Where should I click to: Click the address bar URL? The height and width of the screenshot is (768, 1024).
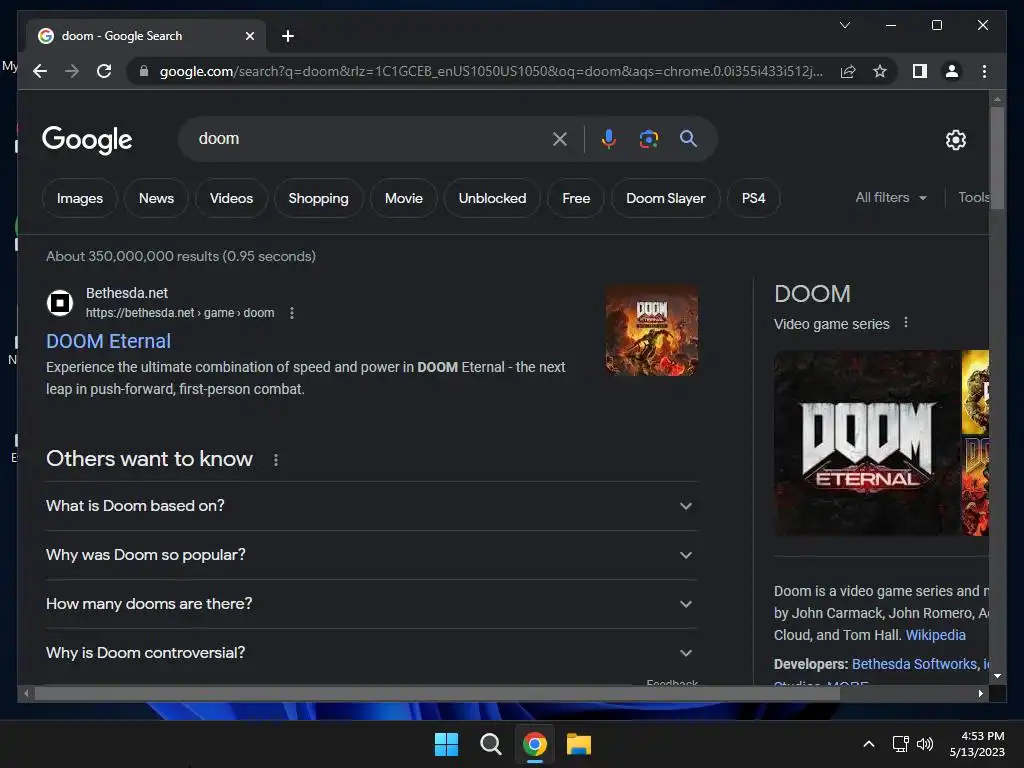point(491,71)
